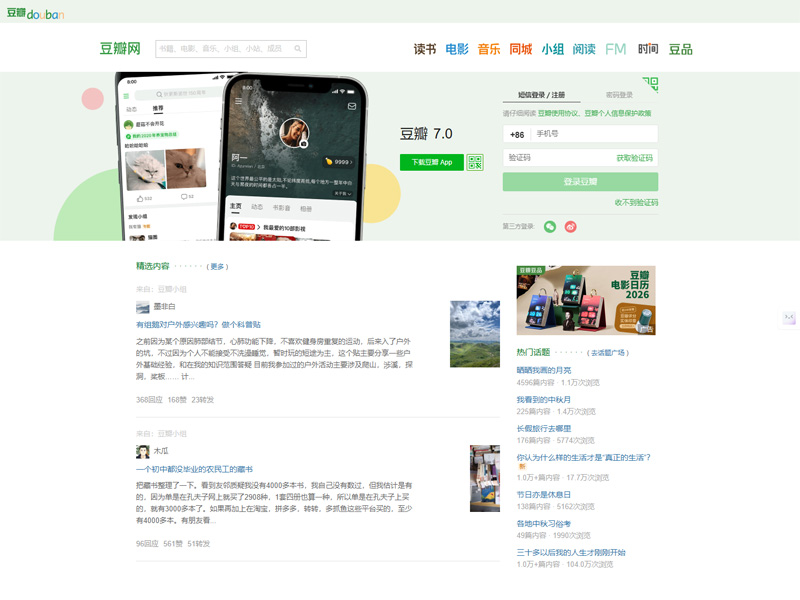Click the search magnifier icon

click(x=299, y=49)
